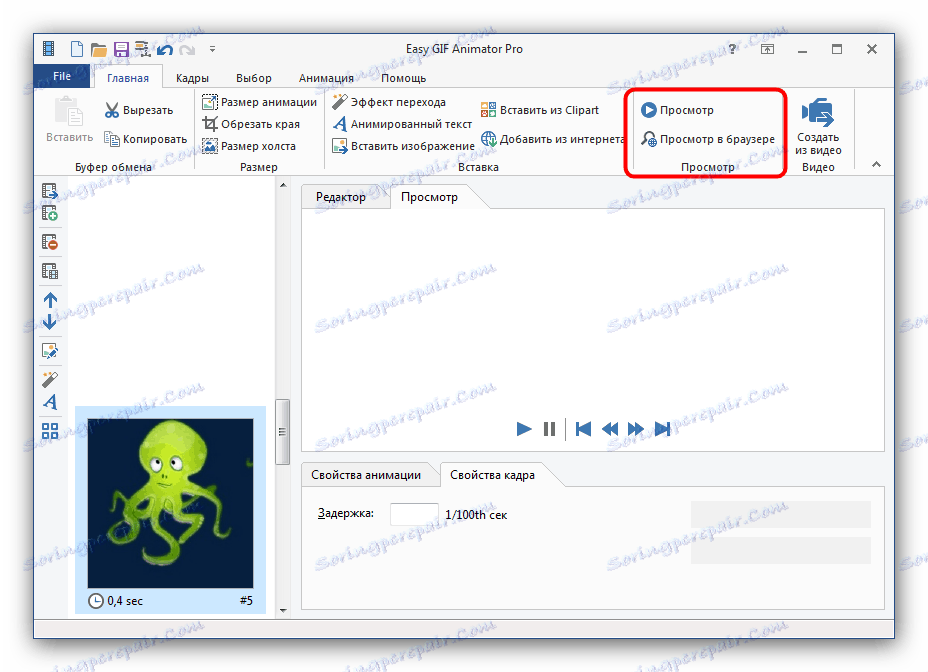Add a new frame using the green plus icon
Screen dimensions: 928x672
click(x=48, y=214)
